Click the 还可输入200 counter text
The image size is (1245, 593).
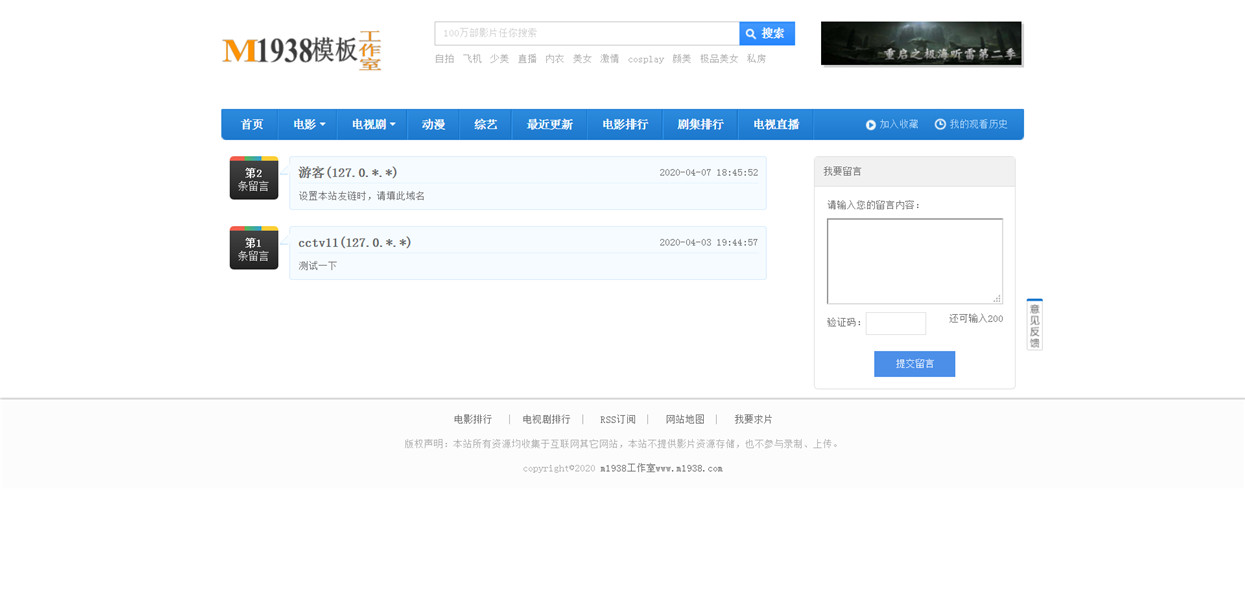click(x=976, y=318)
